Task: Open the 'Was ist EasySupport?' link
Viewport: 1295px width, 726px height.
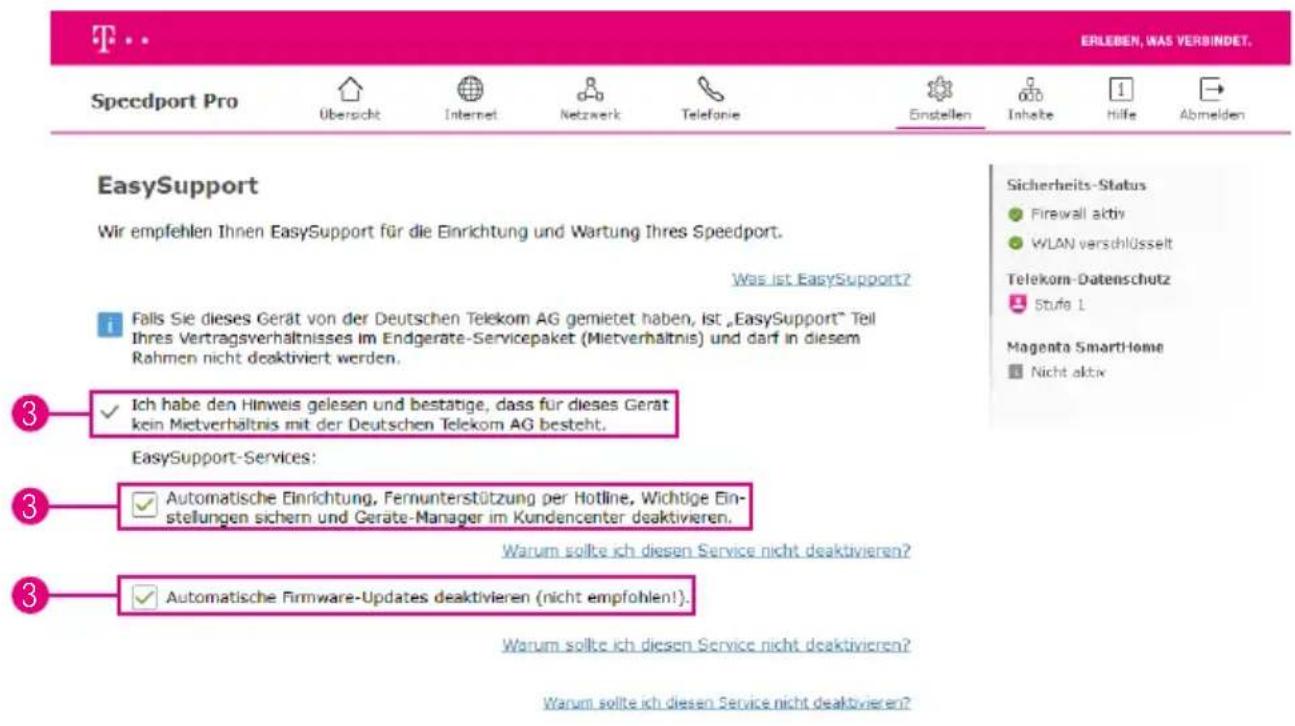Action: click(821, 279)
